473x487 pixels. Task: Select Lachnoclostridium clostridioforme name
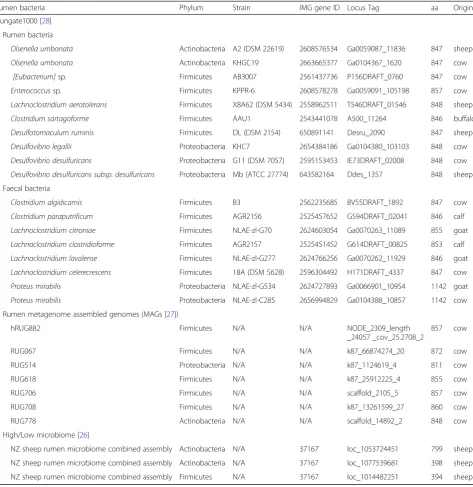(x=62, y=244)
